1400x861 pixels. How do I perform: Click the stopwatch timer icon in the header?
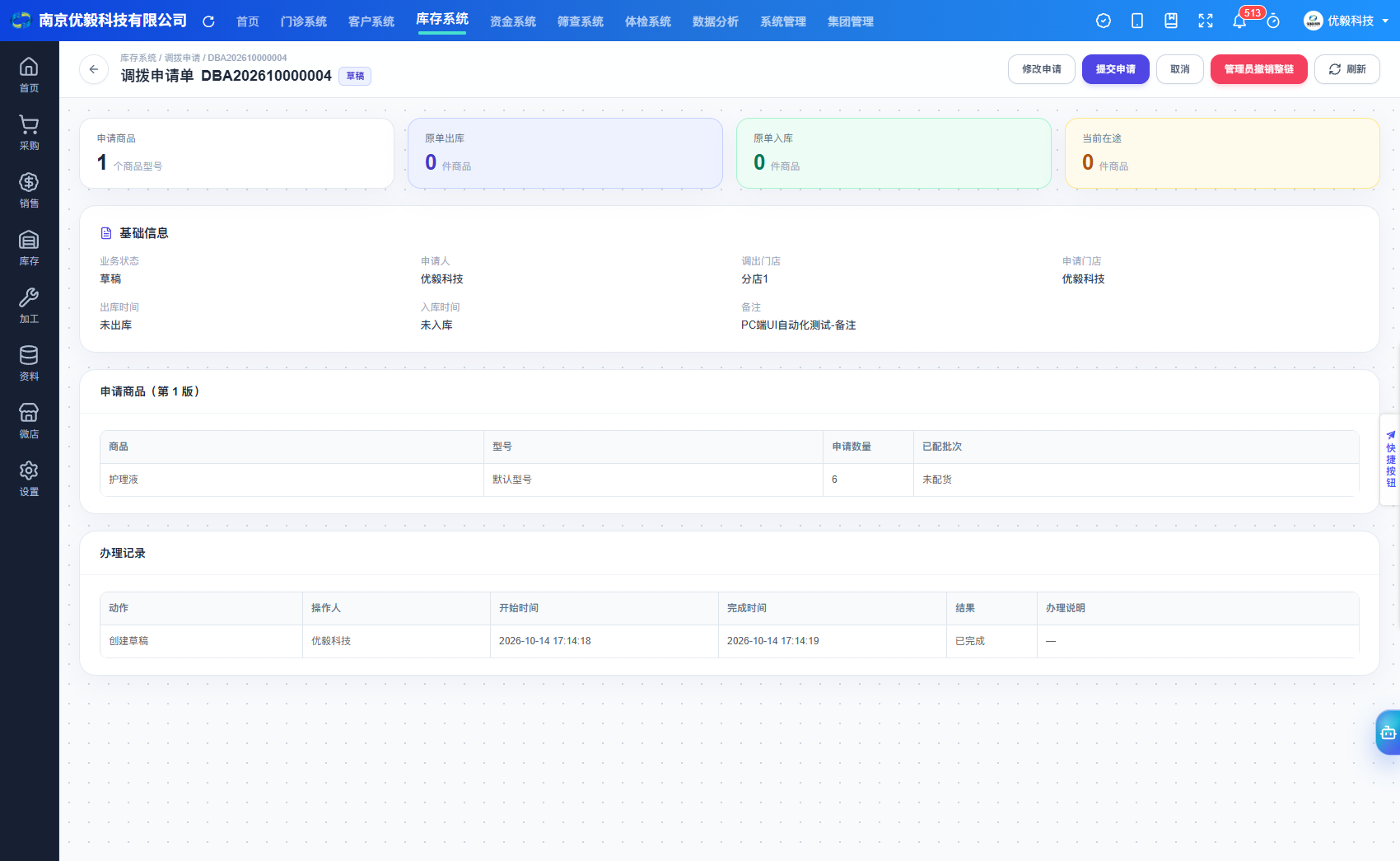click(x=1273, y=21)
